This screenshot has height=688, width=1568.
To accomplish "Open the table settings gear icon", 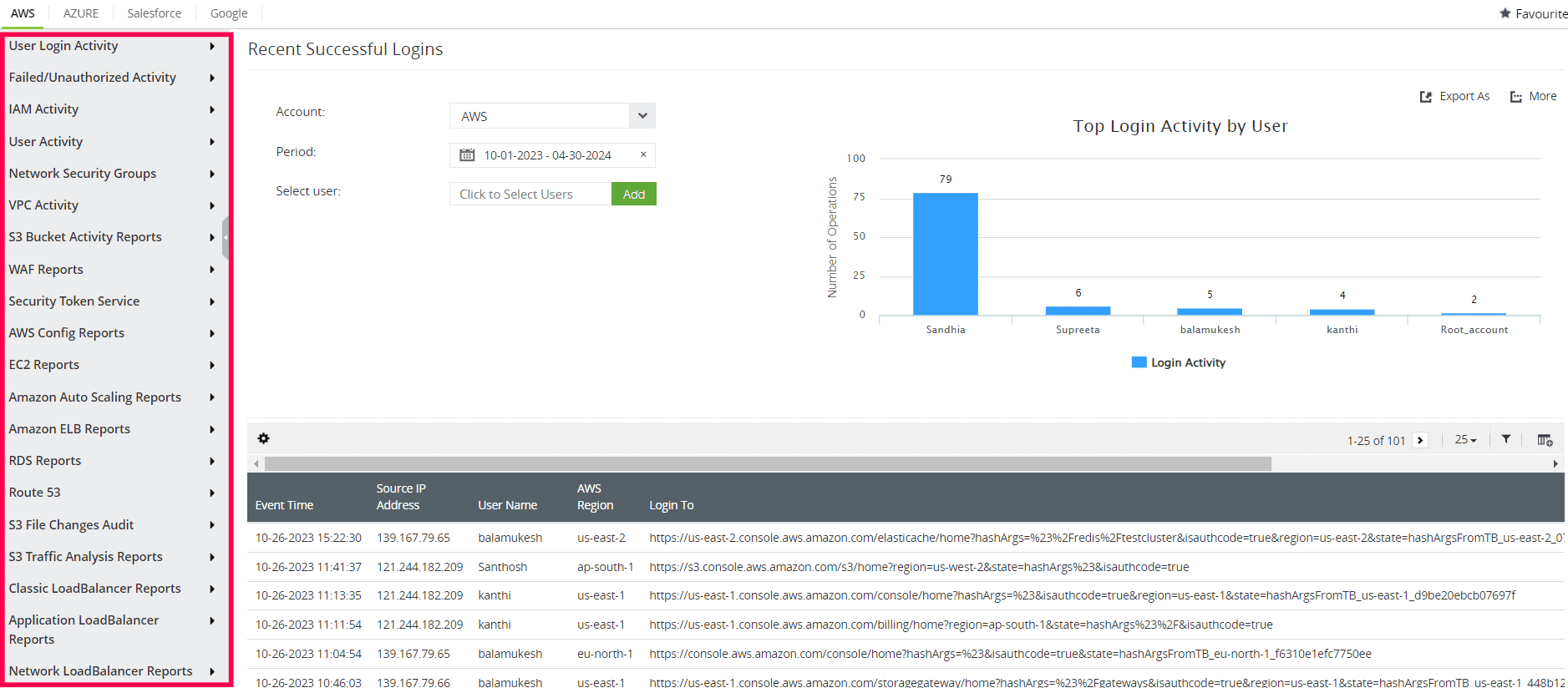I will pos(263,438).
